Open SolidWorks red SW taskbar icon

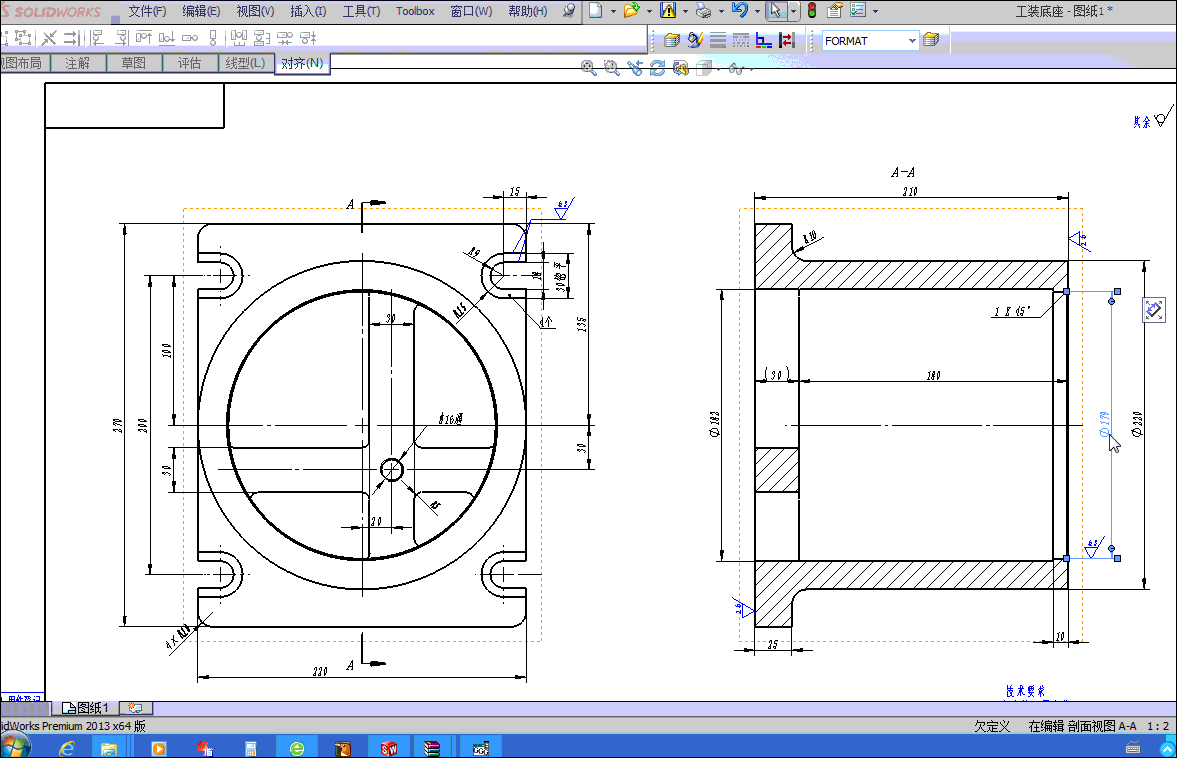coord(389,748)
